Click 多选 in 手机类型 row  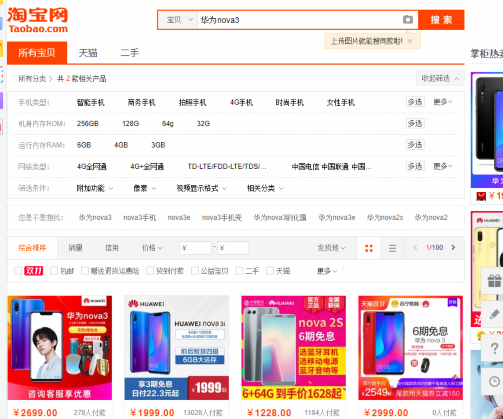pos(415,102)
